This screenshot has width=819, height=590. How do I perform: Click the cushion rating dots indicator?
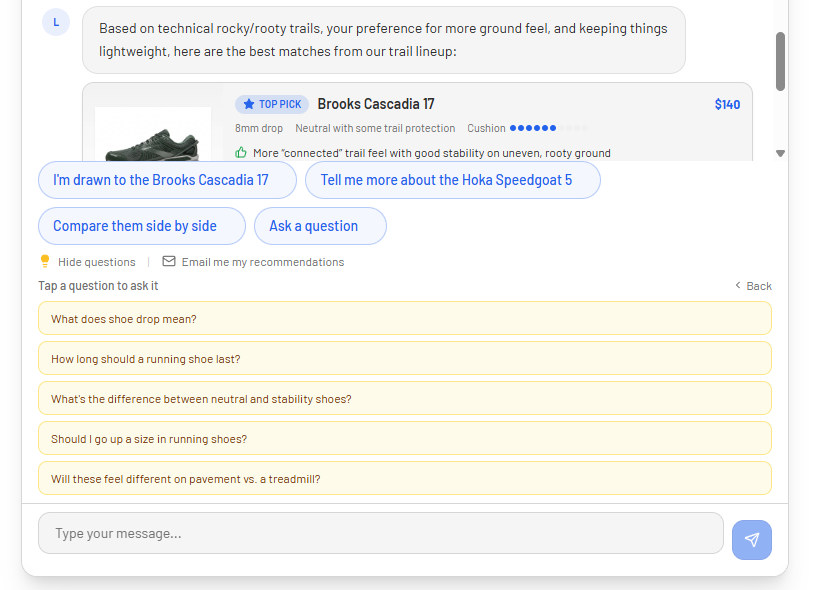[549, 128]
